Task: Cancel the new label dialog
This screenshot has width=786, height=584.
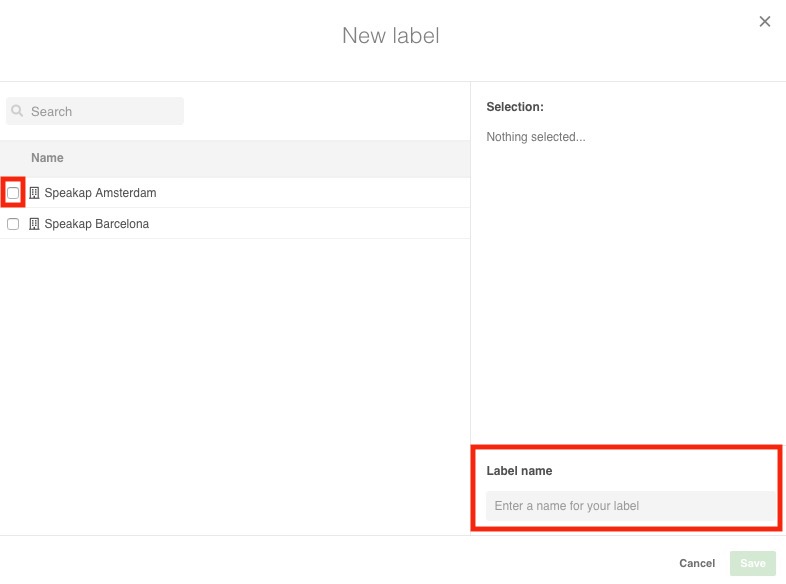Action: (x=697, y=563)
